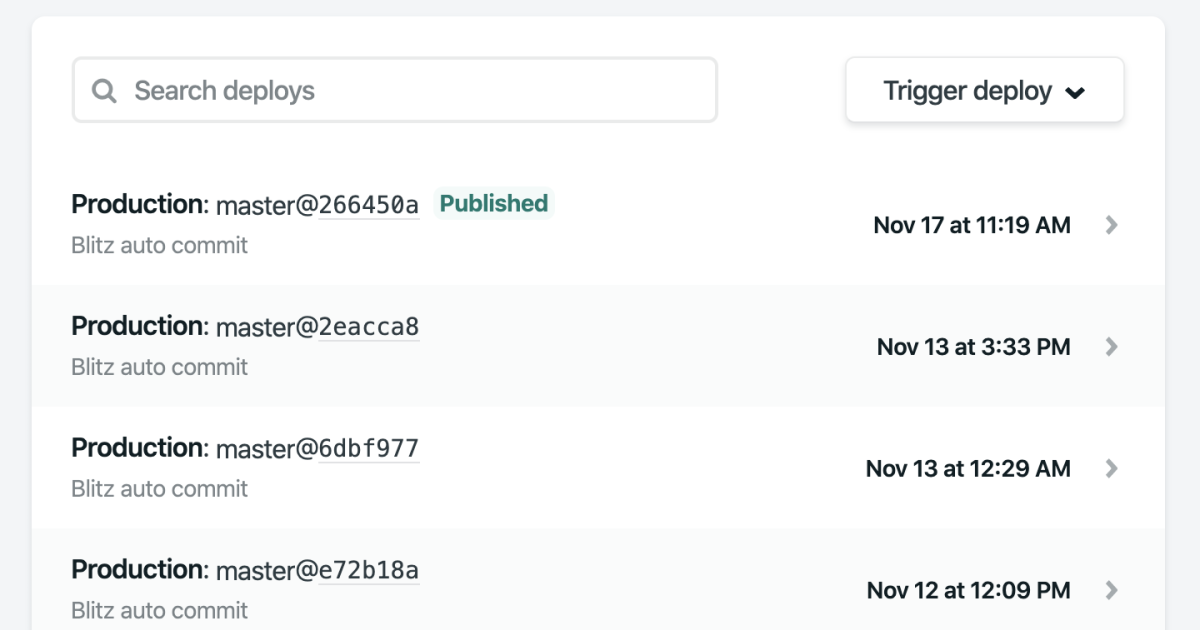This screenshot has width=1200, height=630.
Task: Click the Trigger deploy dropdown arrow
Action: 1075,93
